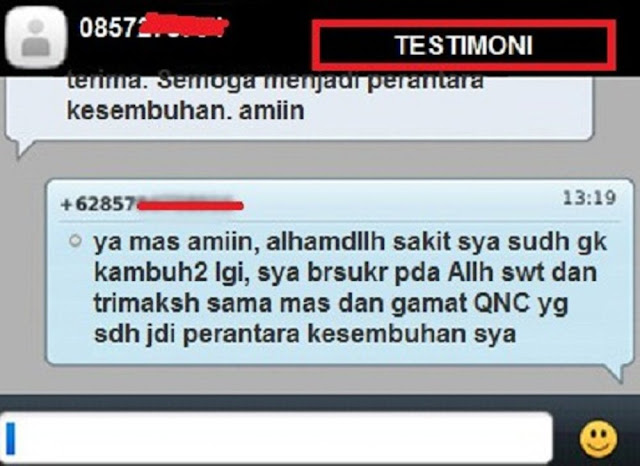Image resolution: width=640 pixels, height=466 pixels.
Task: Focus the message text input field
Action: pos(276,439)
